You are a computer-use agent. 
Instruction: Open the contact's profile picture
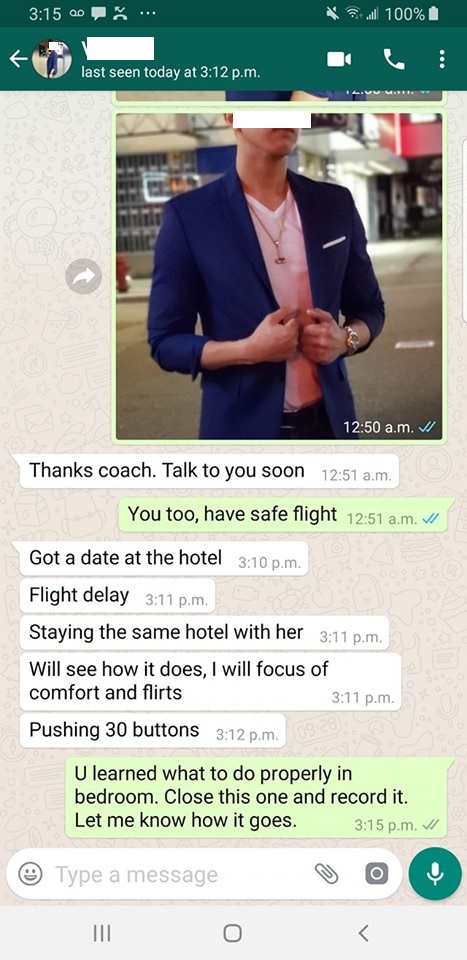pyautogui.click(x=52, y=59)
